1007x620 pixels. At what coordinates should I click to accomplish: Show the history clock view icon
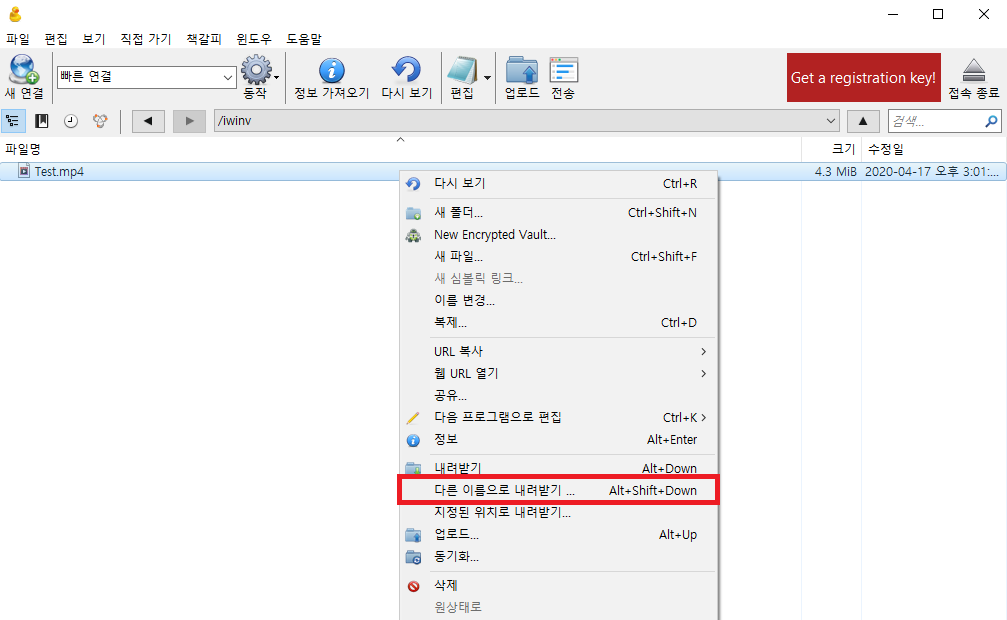(71, 121)
